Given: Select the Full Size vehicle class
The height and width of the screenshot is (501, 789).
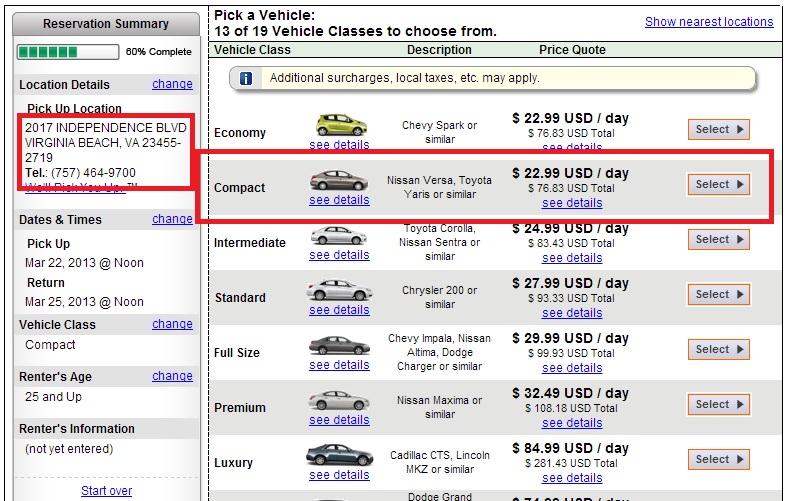Looking at the screenshot, I should tap(719, 349).
